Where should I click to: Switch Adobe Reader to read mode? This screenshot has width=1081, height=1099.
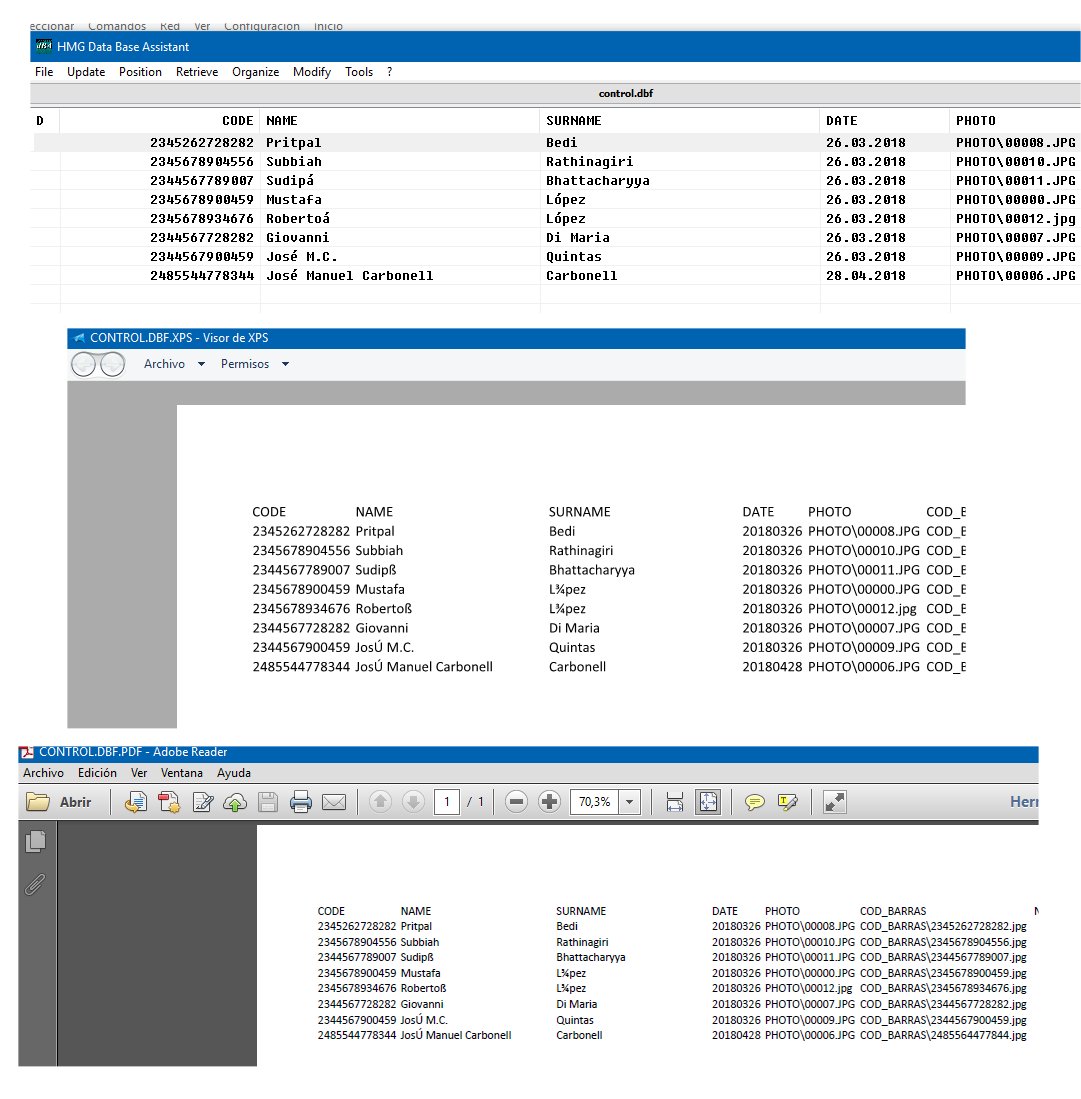(x=835, y=802)
